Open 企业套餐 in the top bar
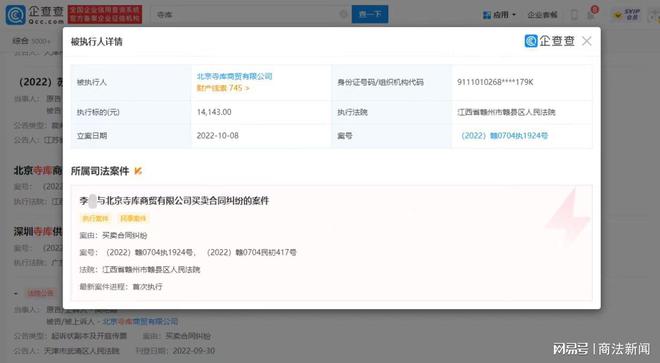The width and height of the screenshot is (660, 363). coord(542,15)
